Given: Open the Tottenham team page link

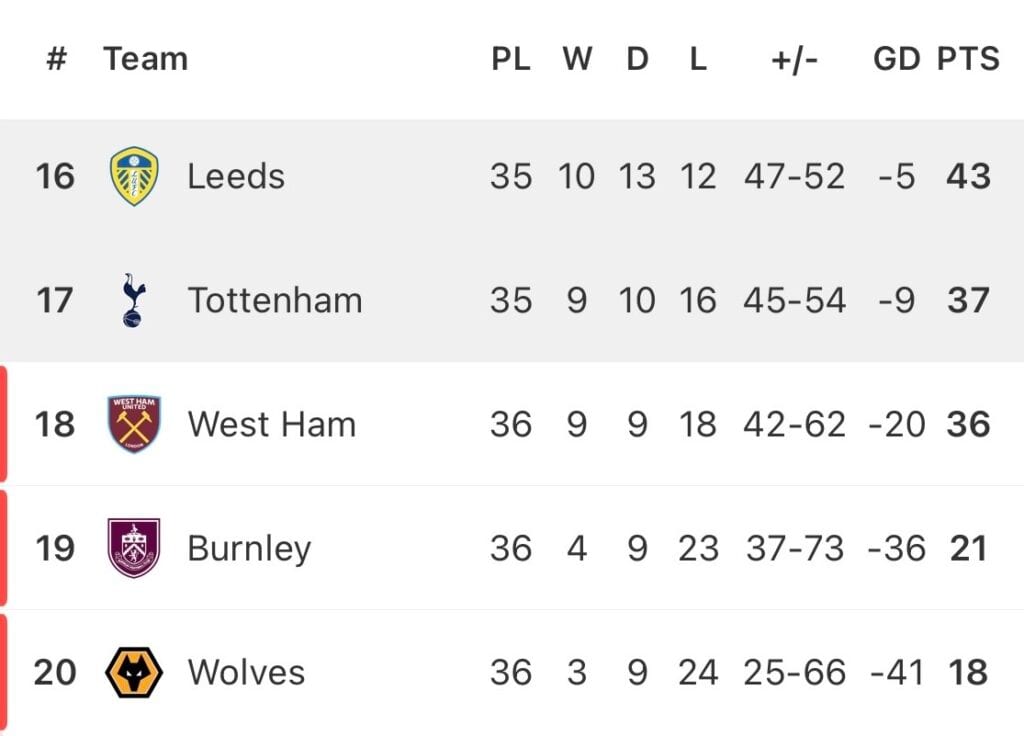Looking at the screenshot, I should (275, 300).
